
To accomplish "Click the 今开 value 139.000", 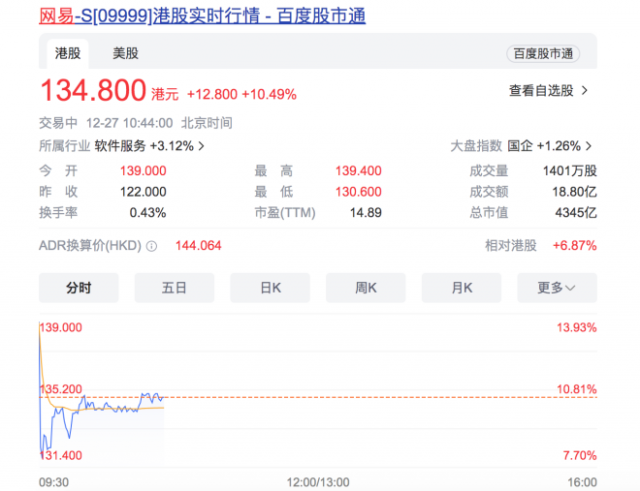I will [143, 171].
